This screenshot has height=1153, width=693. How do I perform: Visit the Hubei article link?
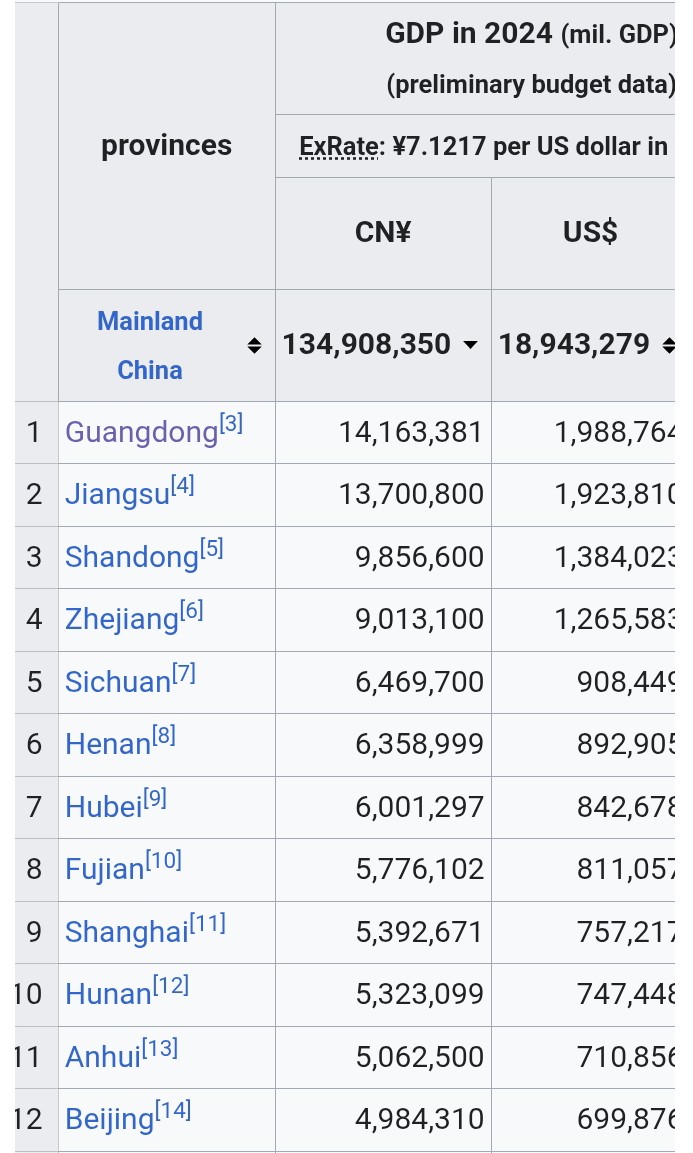pyautogui.click(x=103, y=807)
